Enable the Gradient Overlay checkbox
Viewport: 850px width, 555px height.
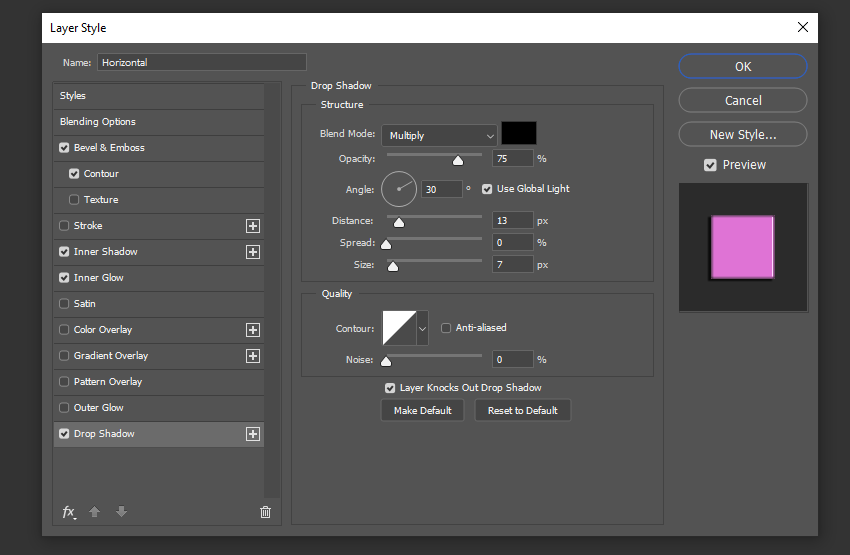(x=64, y=356)
